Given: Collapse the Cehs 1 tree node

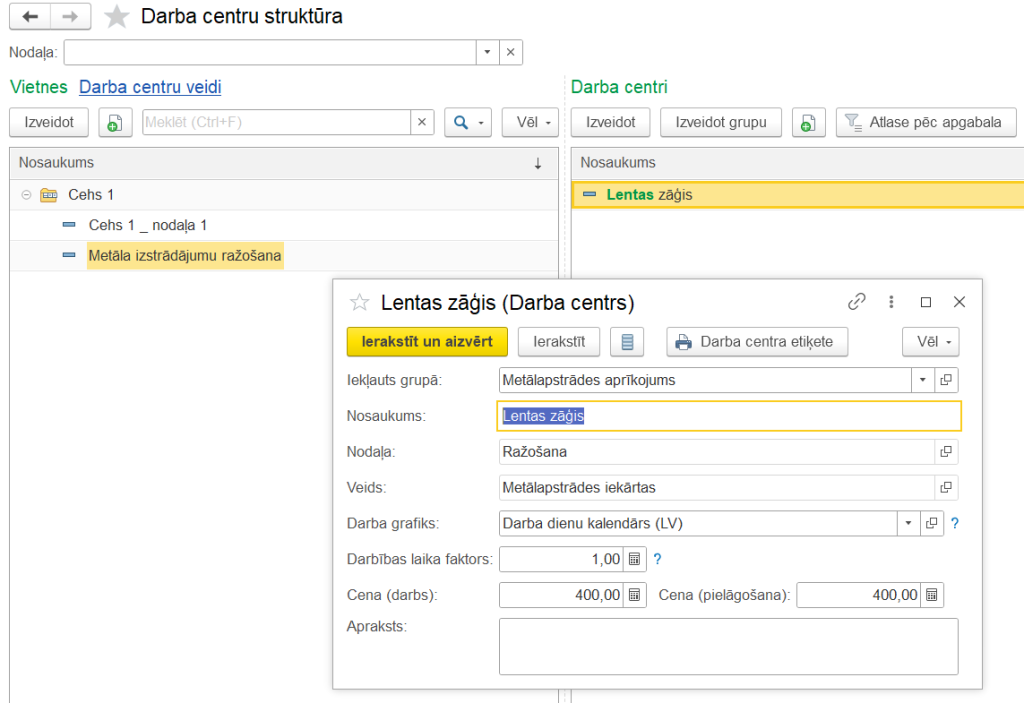Looking at the screenshot, I should 24,195.
